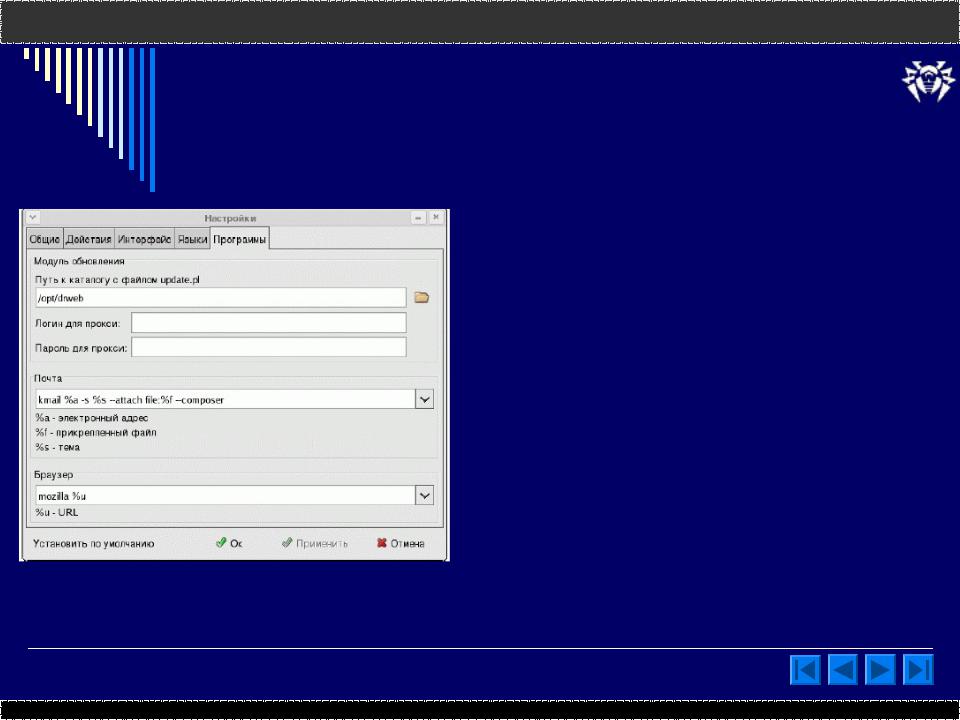The height and width of the screenshot is (720, 960).
Task: Click the '%s - тема' hint
Action: [58, 447]
